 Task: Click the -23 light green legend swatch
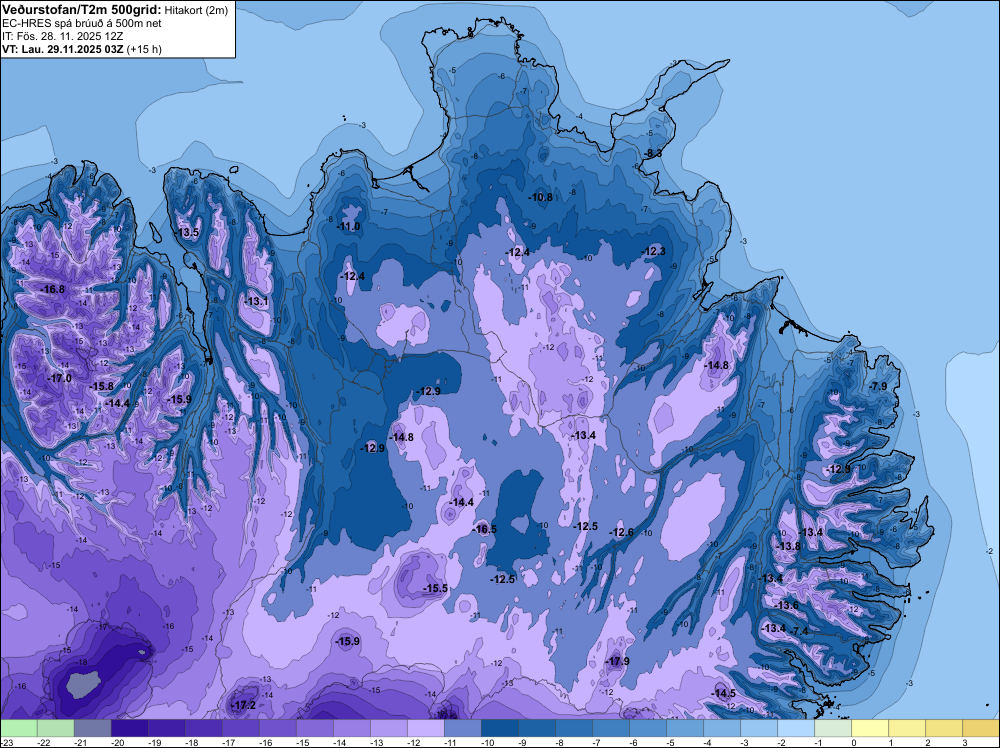[19, 728]
